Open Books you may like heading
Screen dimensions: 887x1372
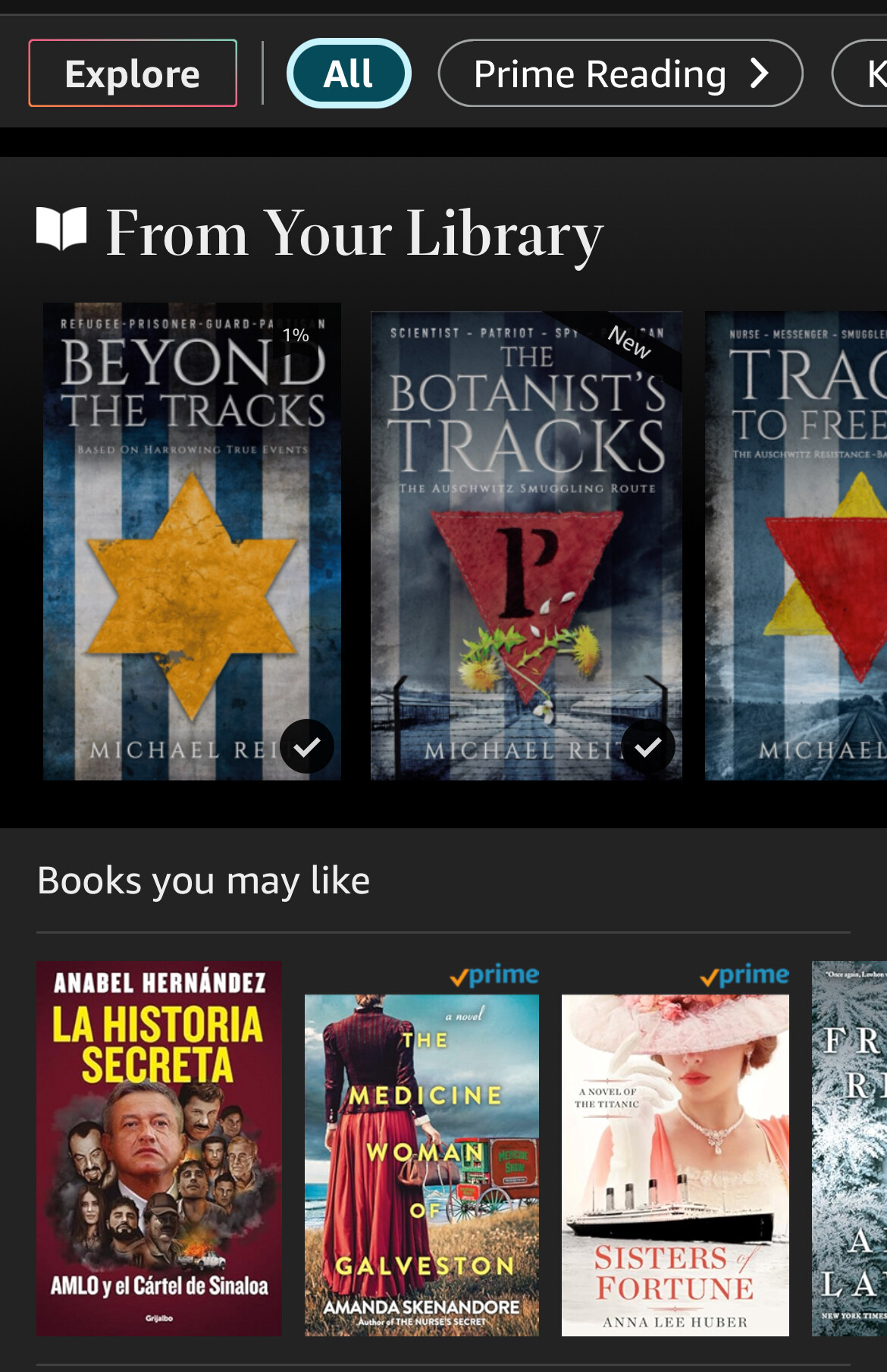[x=203, y=881]
